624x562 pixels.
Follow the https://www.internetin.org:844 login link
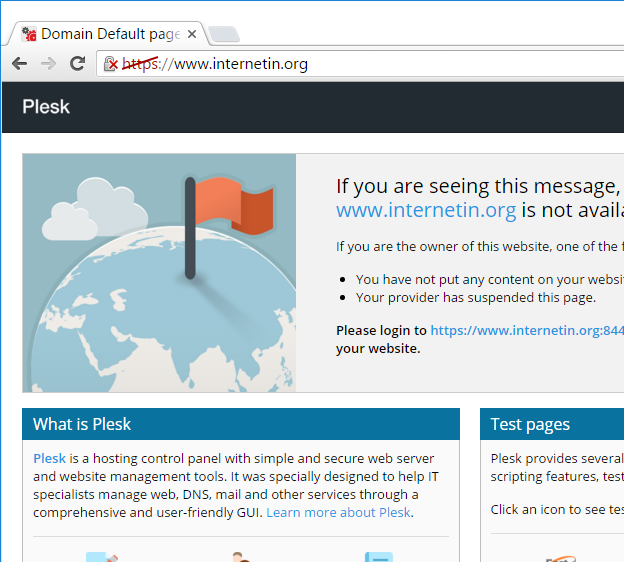point(526,330)
